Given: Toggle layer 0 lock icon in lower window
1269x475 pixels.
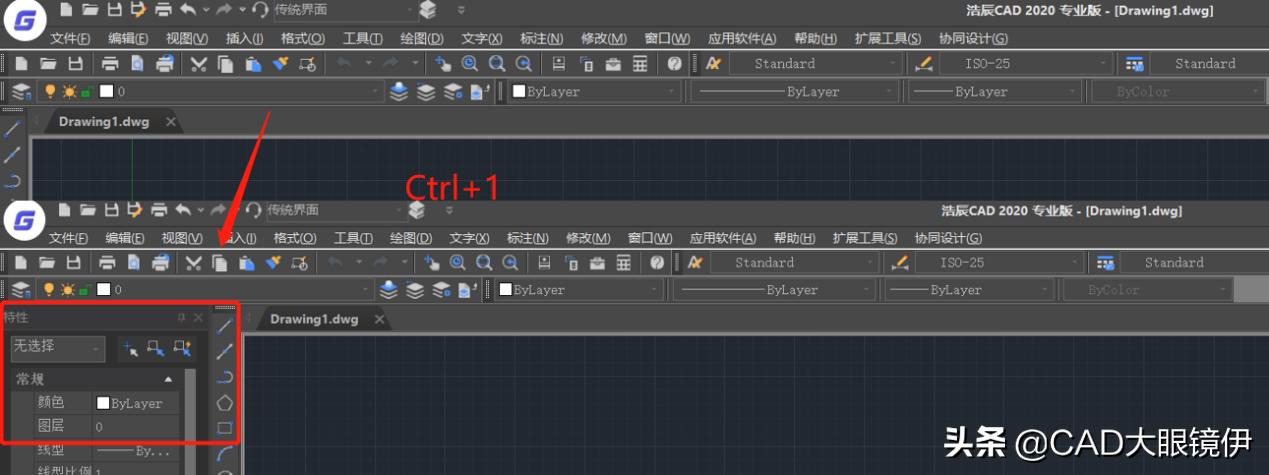Looking at the screenshot, I should point(85,291).
